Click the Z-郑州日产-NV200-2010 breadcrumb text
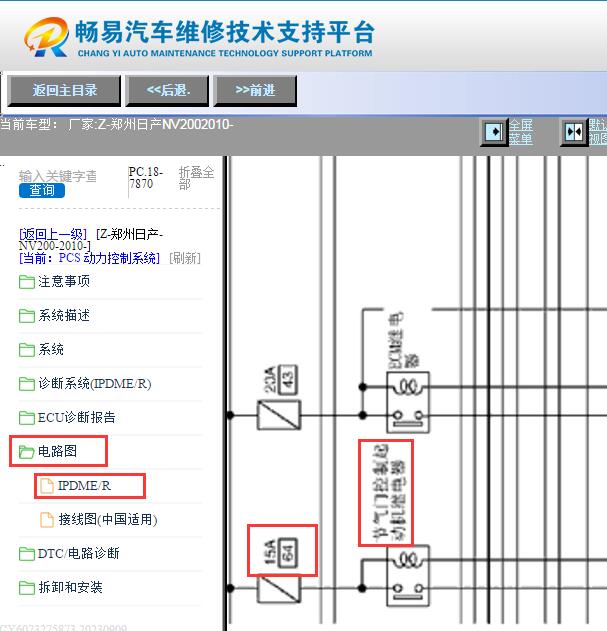 coord(91,240)
